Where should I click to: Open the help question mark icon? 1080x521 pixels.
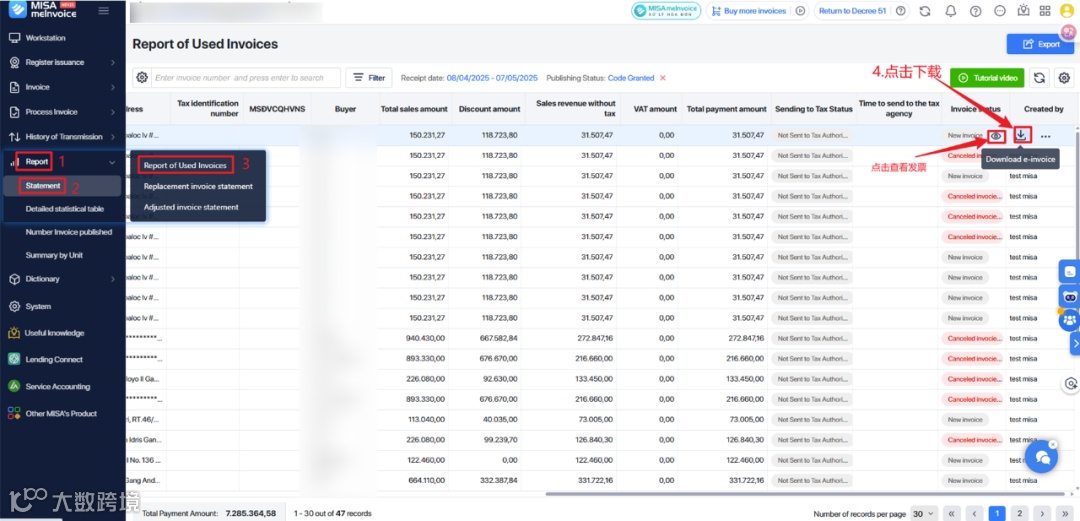point(975,11)
